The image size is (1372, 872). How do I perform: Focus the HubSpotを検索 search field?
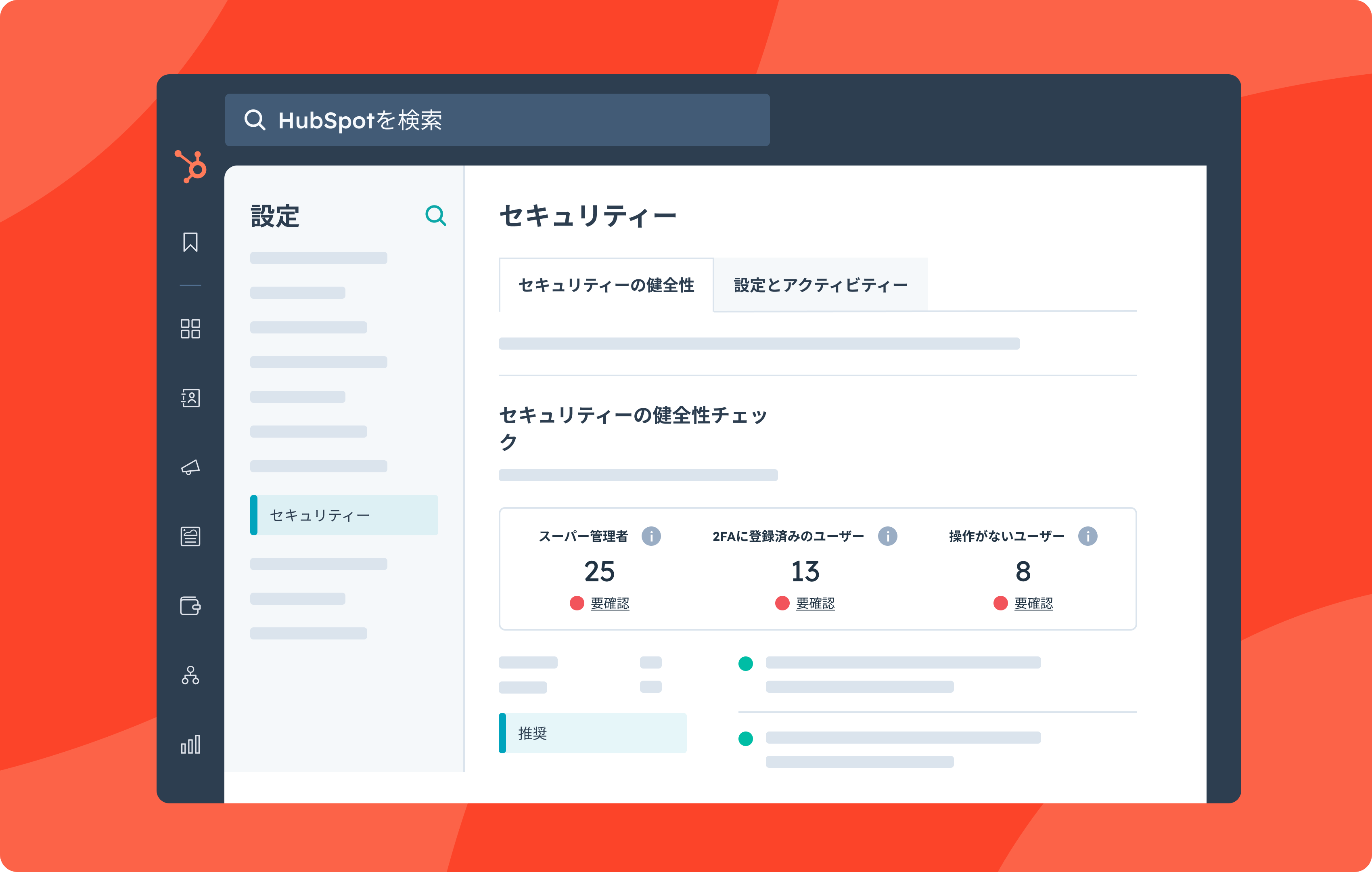coord(498,119)
